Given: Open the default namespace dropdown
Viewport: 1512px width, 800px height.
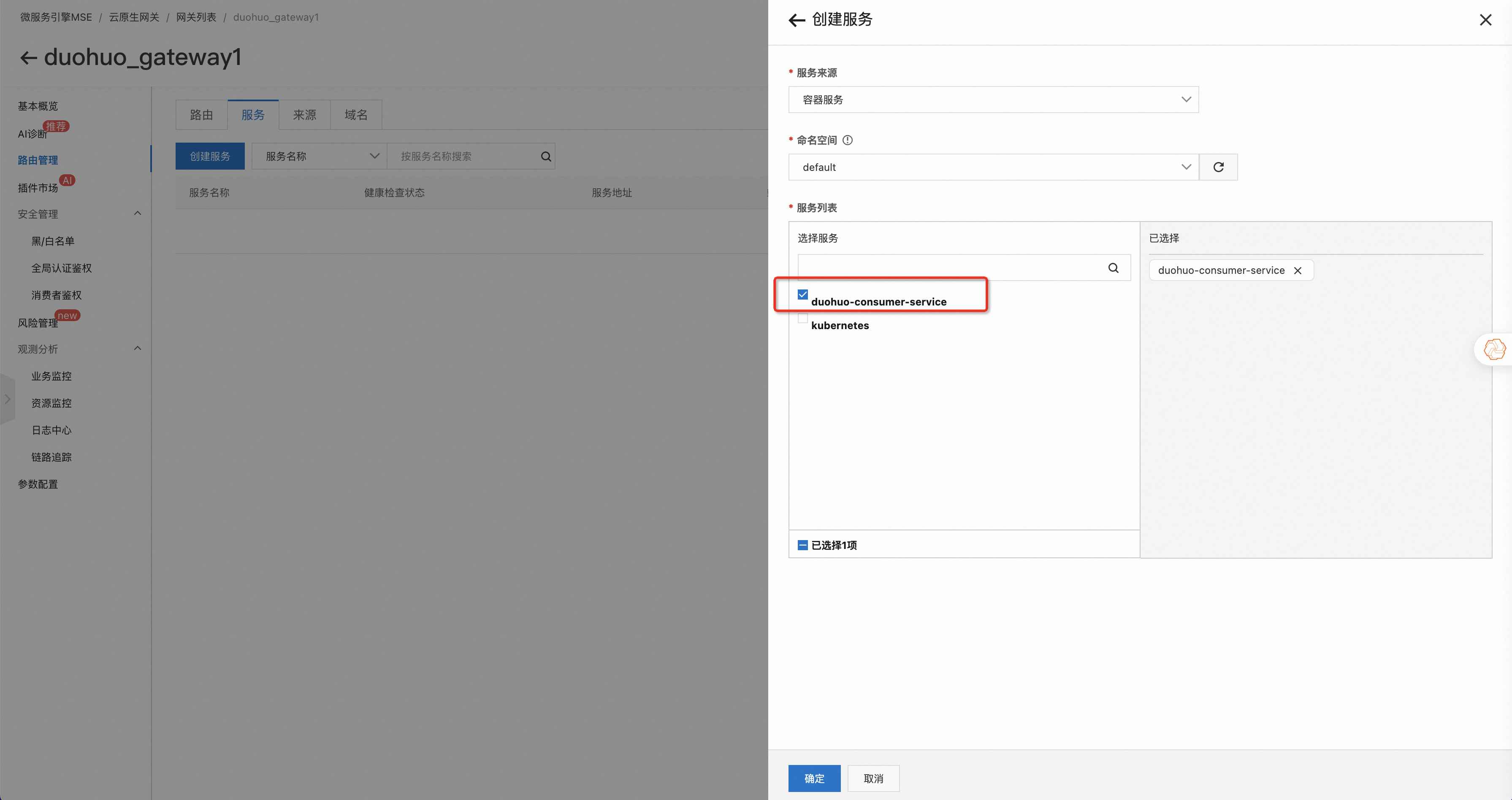Looking at the screenshot, I should [993, 167].
